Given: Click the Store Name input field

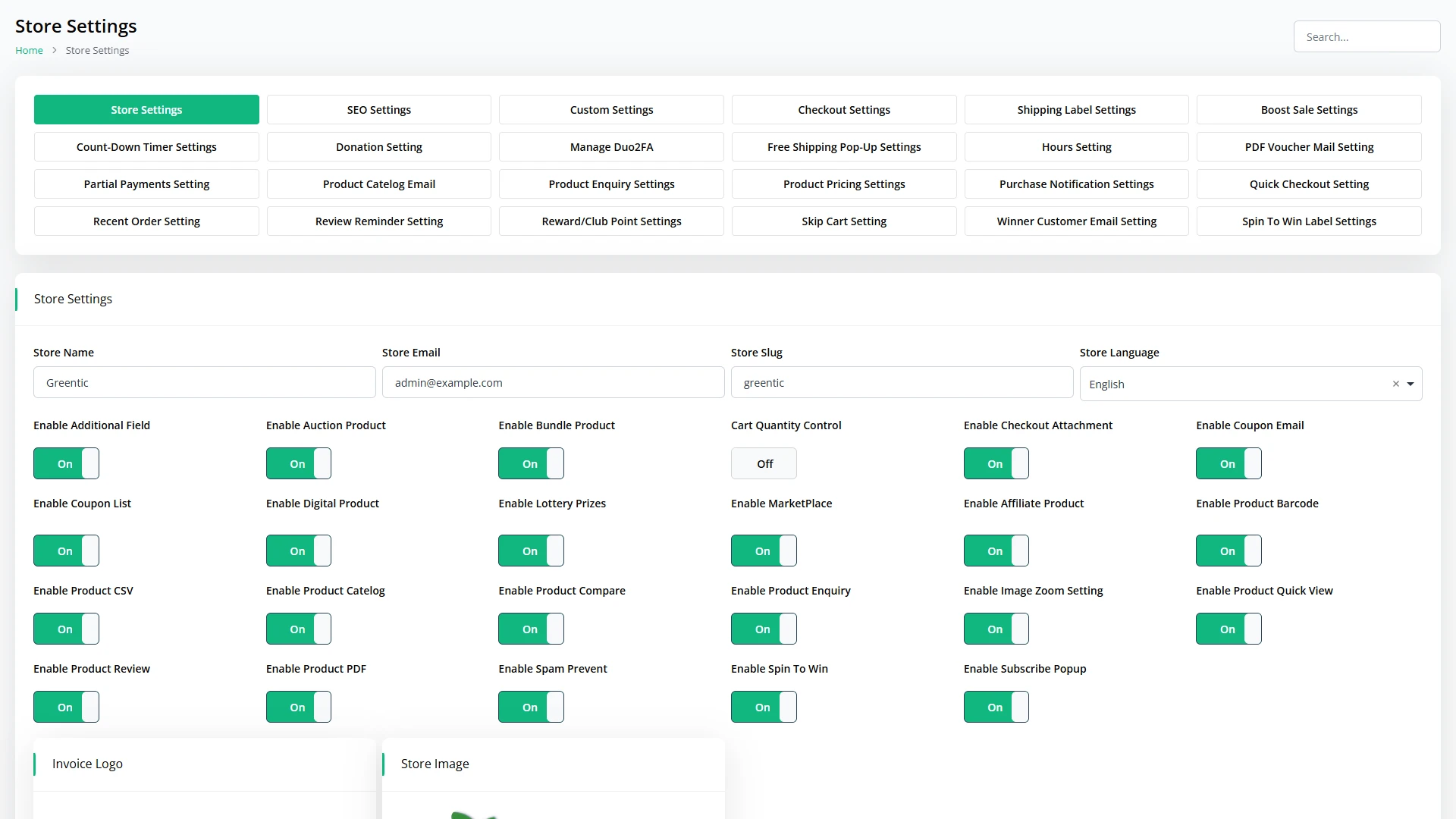Looking at the screenshot, I should 205,382.
